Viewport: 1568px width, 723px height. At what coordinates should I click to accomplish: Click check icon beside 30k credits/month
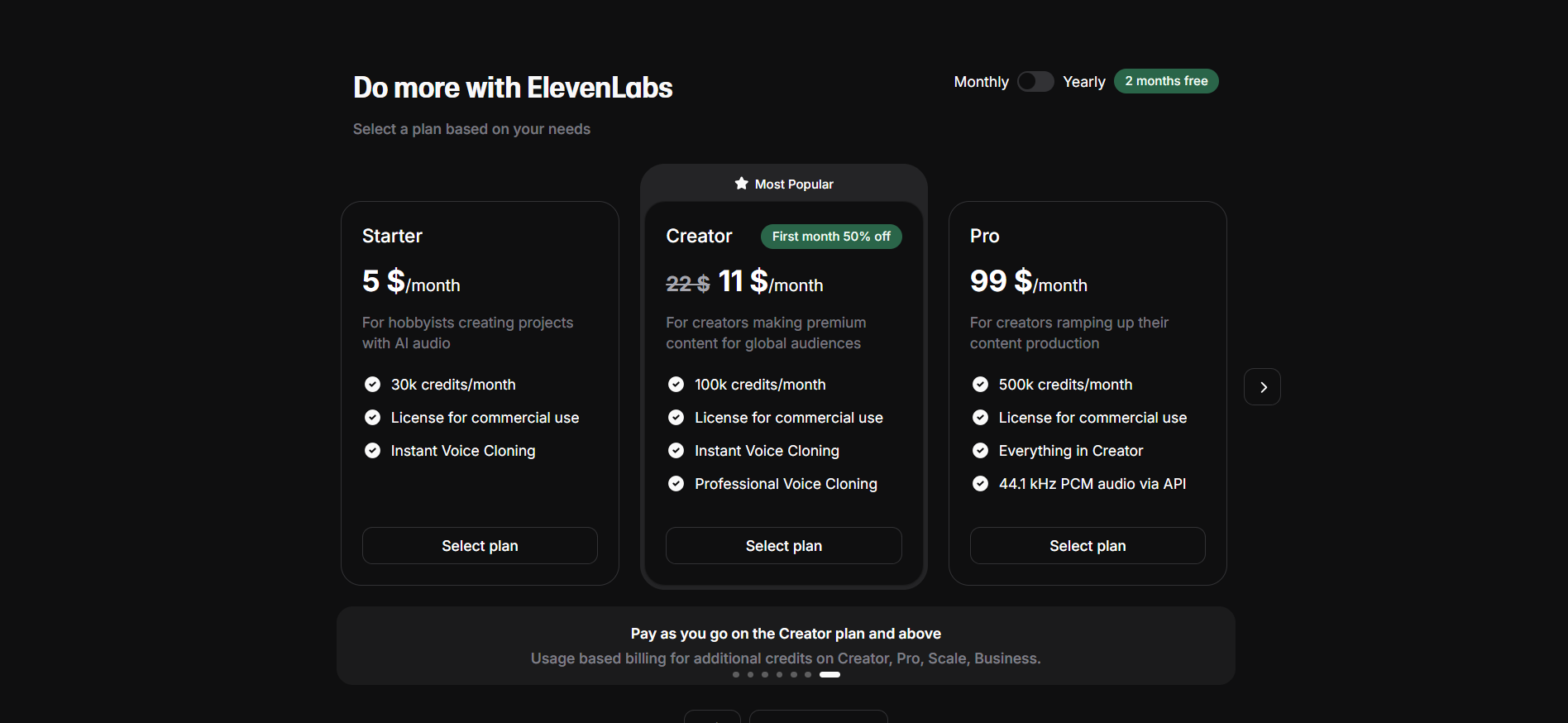(x=372, y=385)
